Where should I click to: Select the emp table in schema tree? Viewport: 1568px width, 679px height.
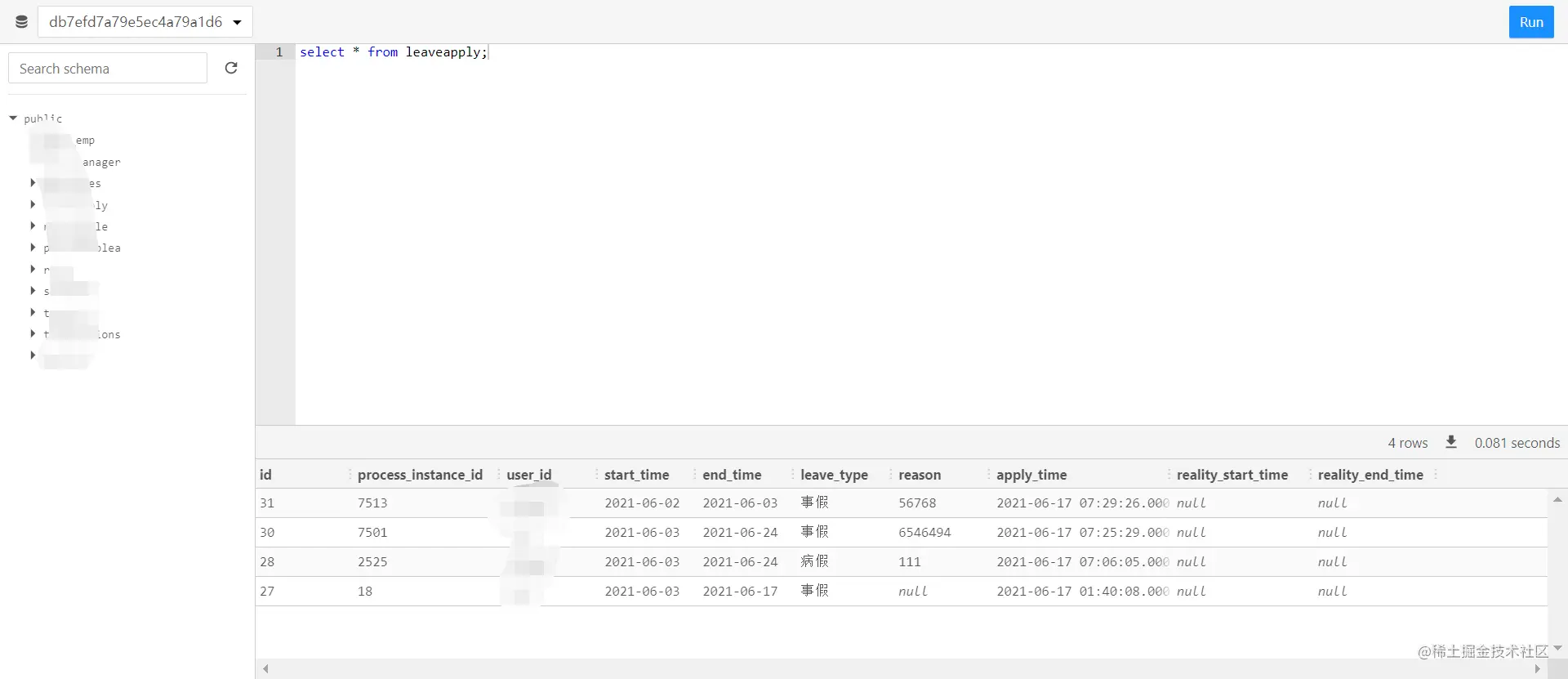tap(85, 140)
